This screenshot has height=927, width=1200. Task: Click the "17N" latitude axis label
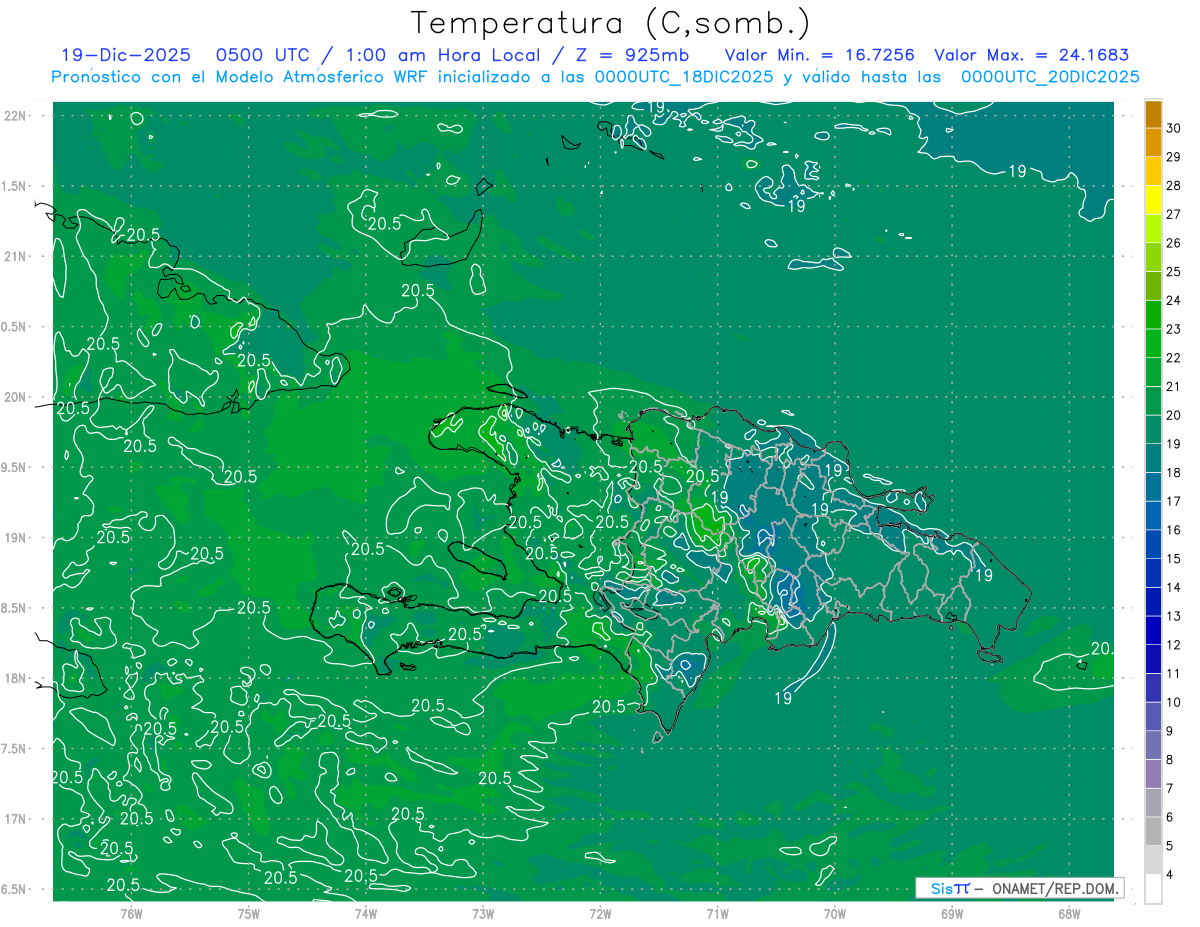(16, 819)
